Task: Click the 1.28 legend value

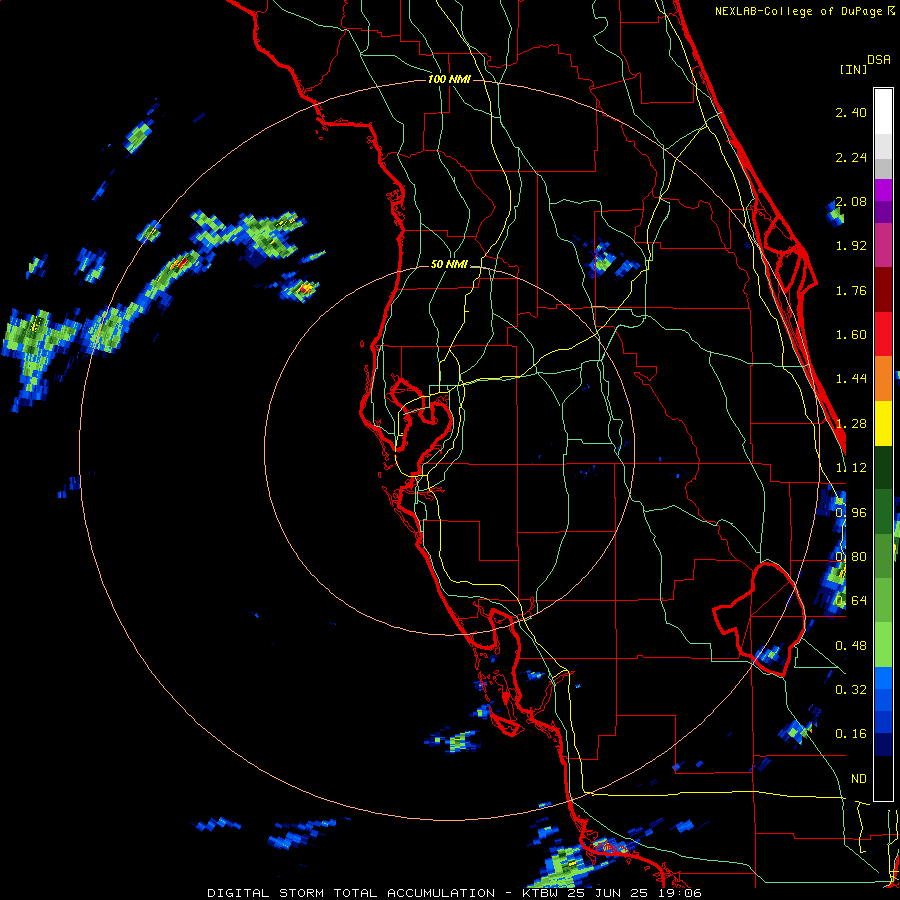Action: click(851, 424)
